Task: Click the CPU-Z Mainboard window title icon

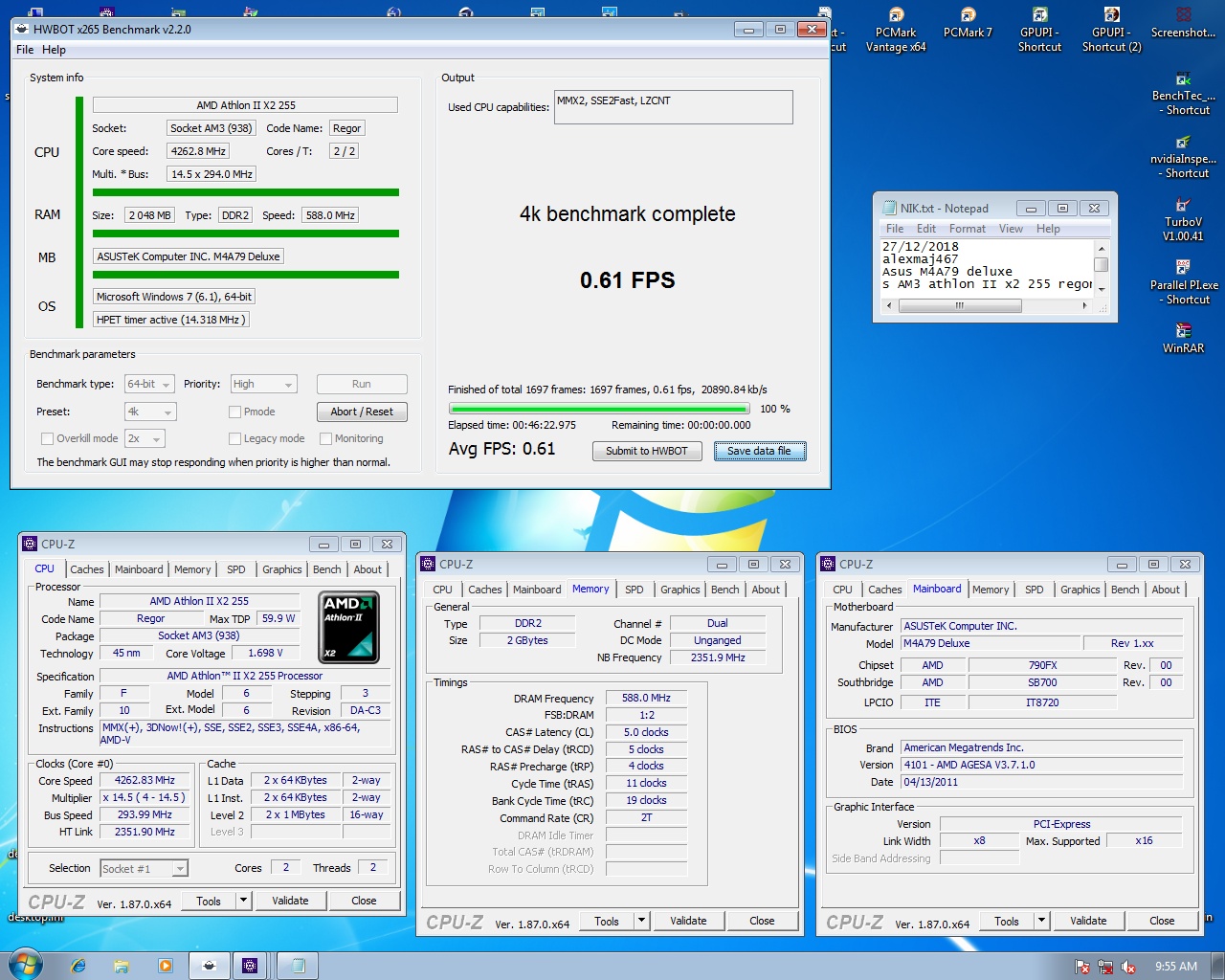Action: [x=829, y=564]
